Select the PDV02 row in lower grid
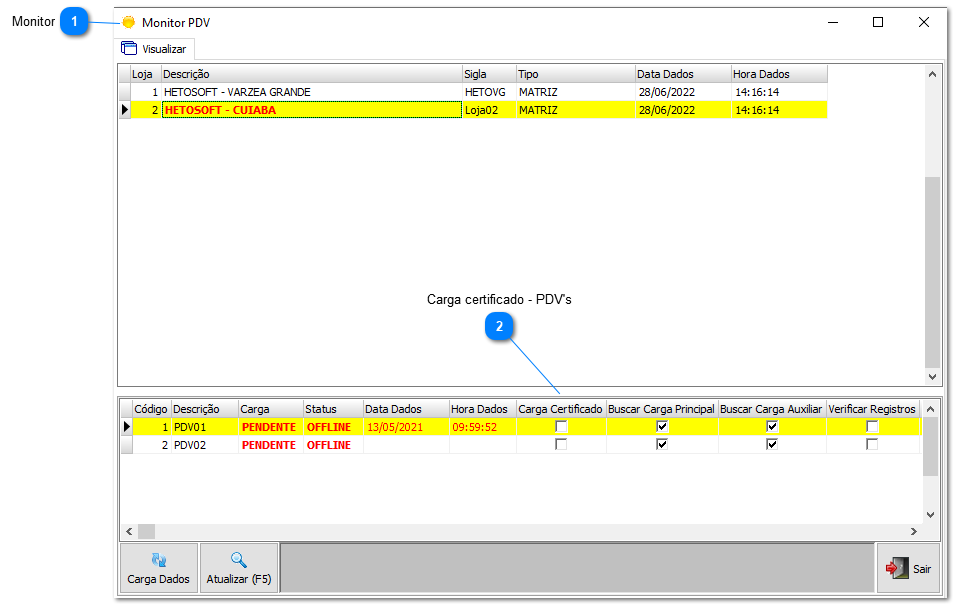The width and height of the screenshot is (956, 607). [x=190, y=445]
